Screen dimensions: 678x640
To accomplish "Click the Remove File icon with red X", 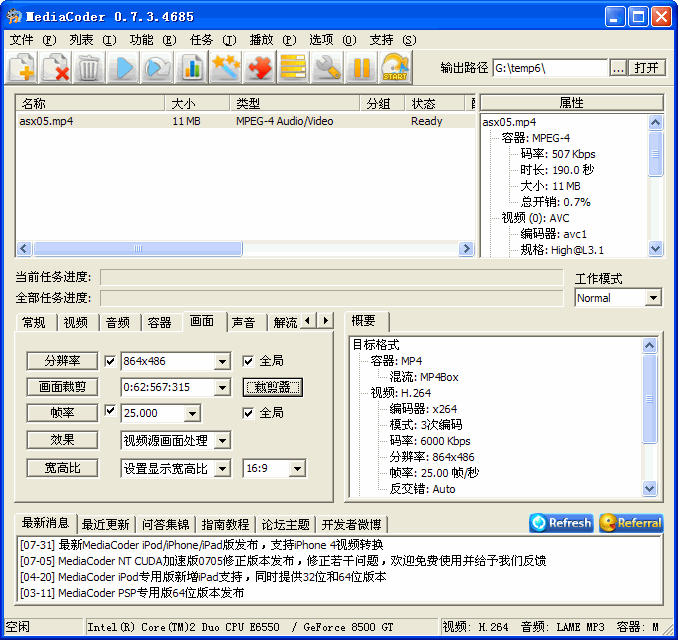I will pyautogui.click(x=55, y=67).
